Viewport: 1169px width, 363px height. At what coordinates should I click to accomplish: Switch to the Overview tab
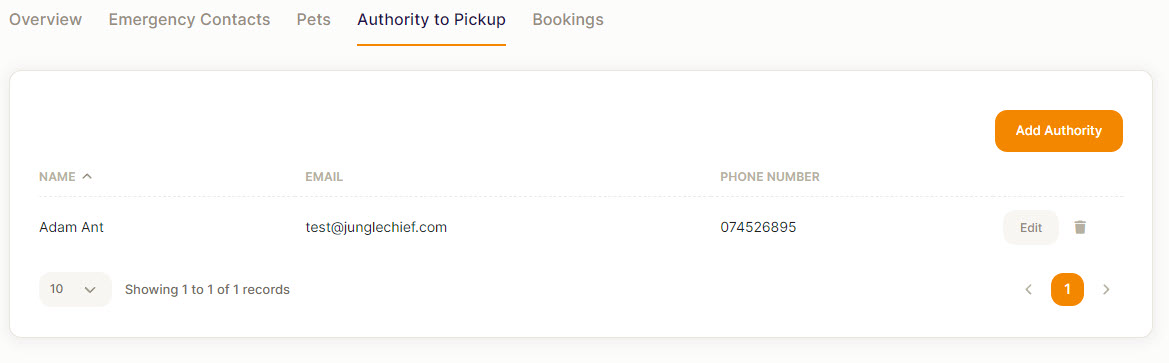click(x=45, y=19)
